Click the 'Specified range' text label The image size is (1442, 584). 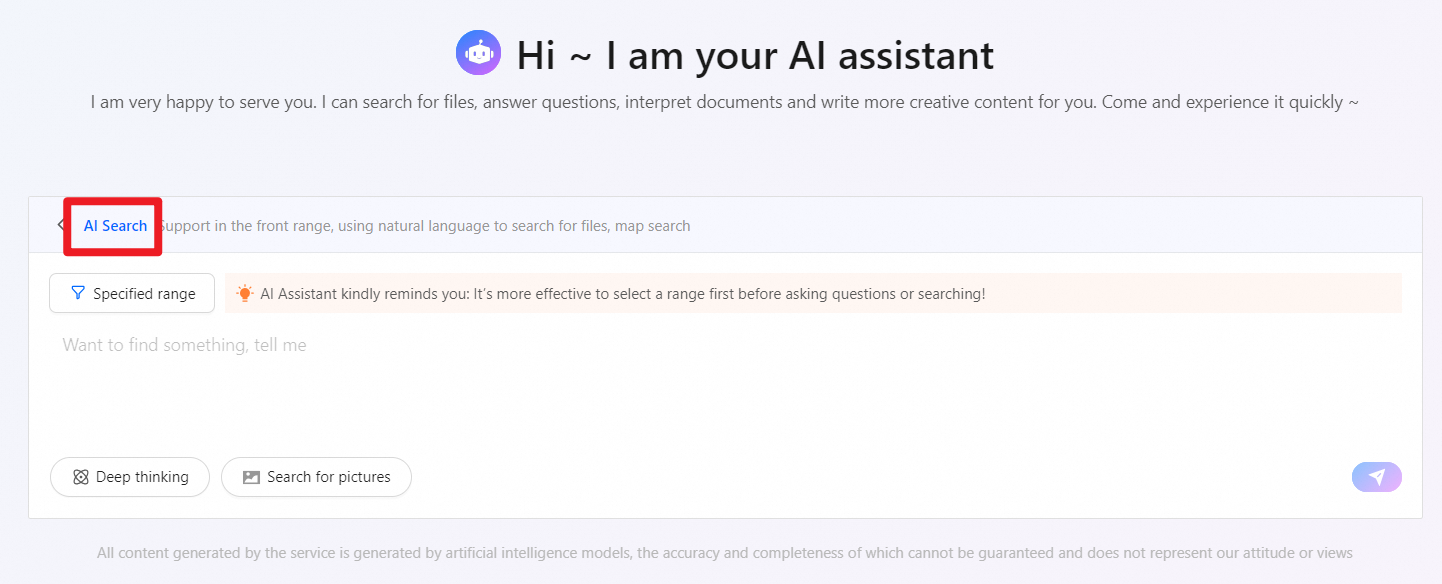pos(144,294)
